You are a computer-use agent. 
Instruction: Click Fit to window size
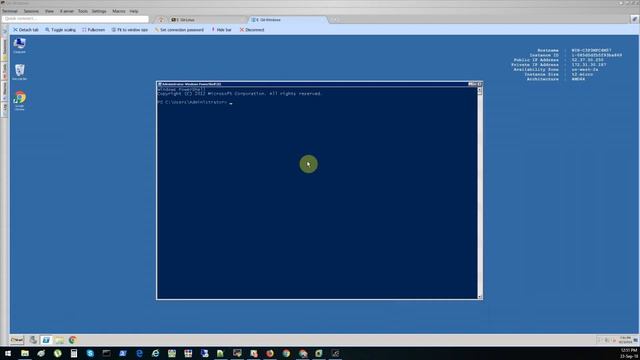(x=130, y=30)
